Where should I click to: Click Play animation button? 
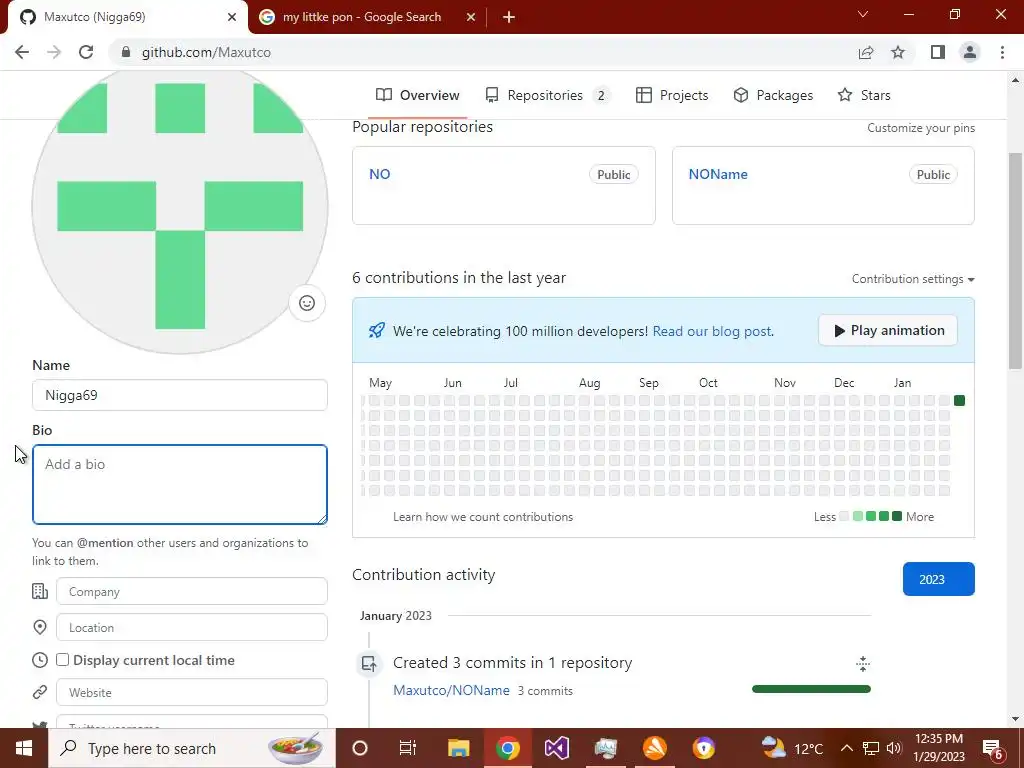[888, 330]
